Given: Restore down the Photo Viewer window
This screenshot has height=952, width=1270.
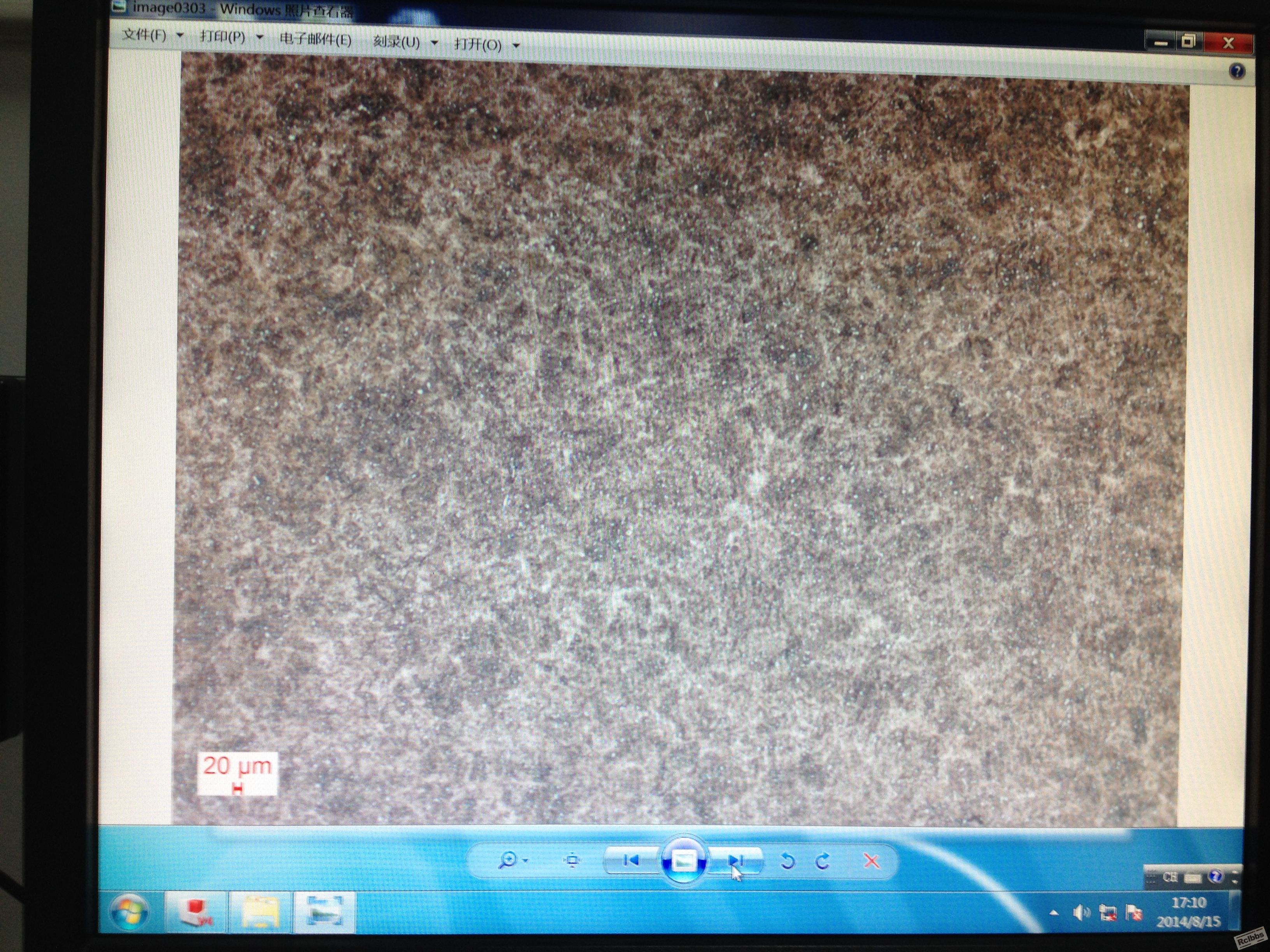Looking at the screenshot, I should tap(1188, 42).
